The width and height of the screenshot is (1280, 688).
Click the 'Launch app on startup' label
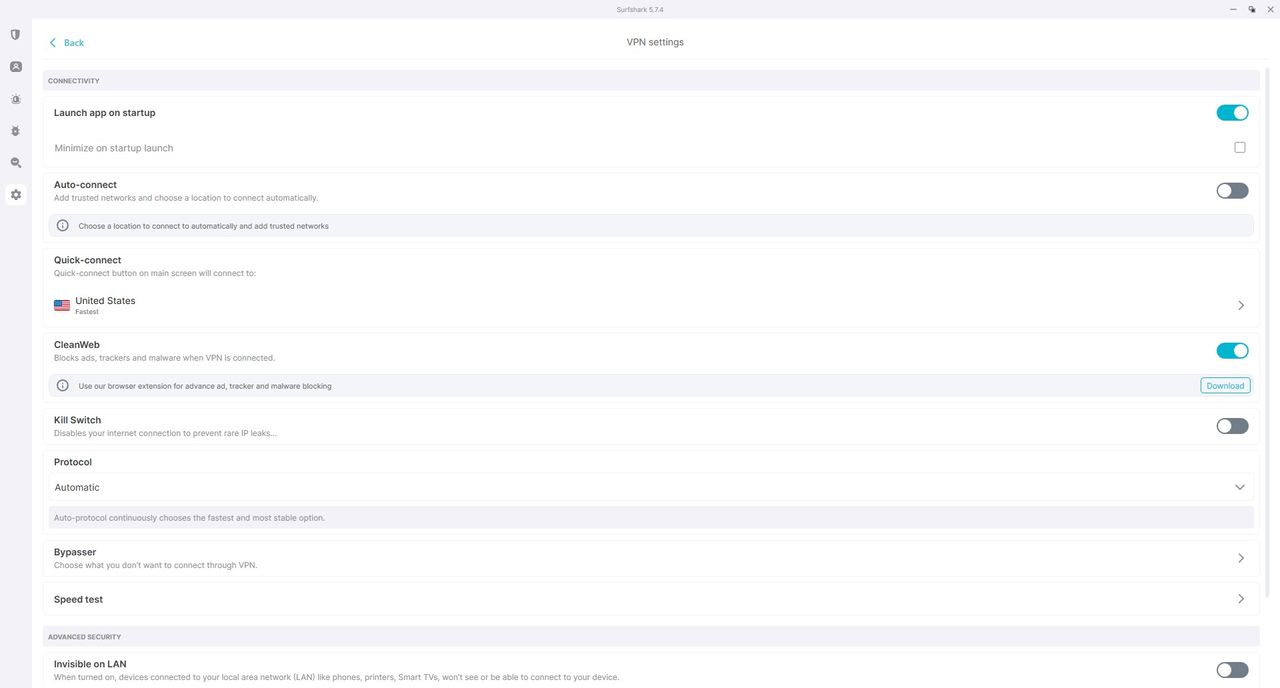[105, 113]
